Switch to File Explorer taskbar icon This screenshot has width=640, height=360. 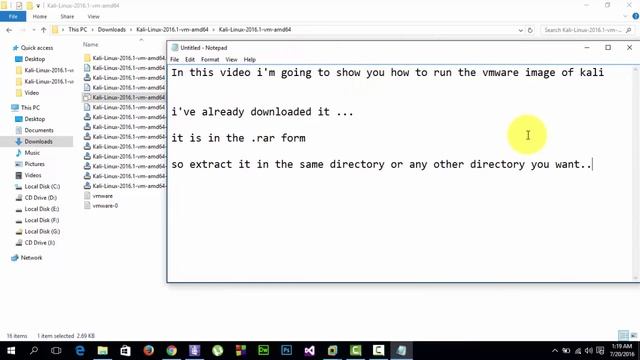[102, 351]
